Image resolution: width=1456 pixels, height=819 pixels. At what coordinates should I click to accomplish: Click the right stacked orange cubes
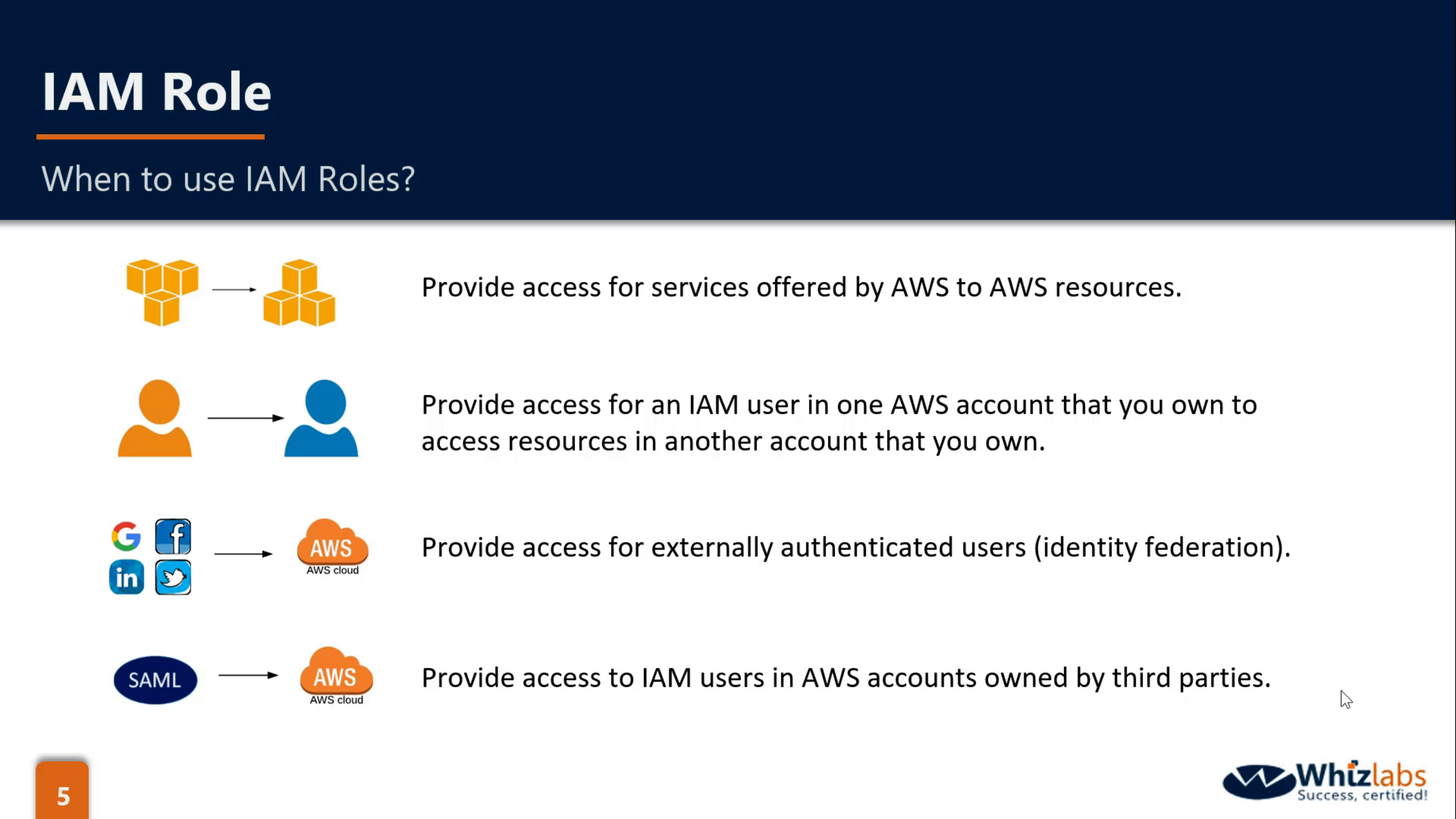pyautogui.click(x=299, y=293)
